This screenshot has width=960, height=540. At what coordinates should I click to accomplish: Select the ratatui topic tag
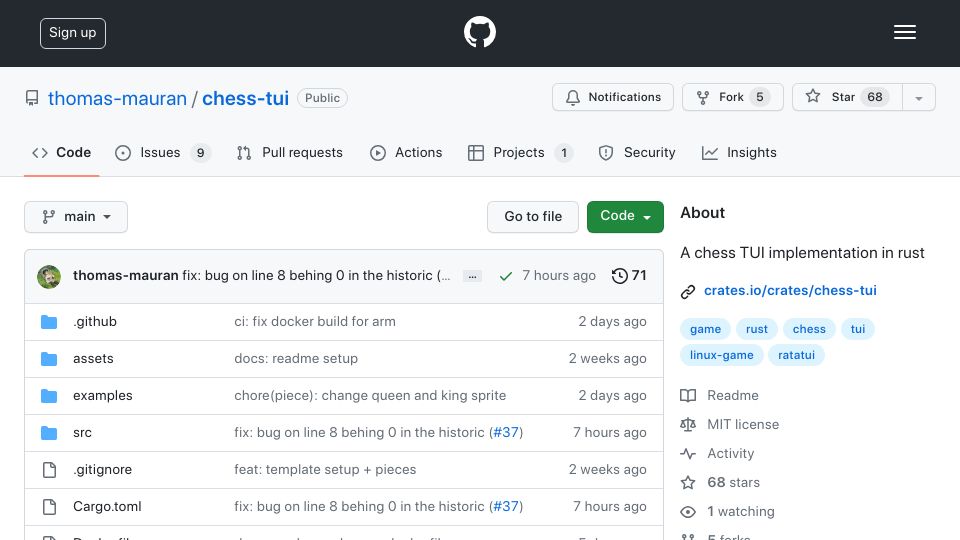796,355
